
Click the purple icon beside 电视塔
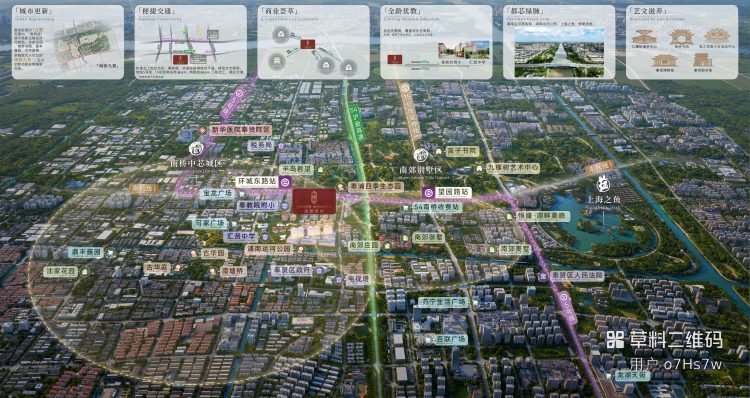click(x=338, y=280)
